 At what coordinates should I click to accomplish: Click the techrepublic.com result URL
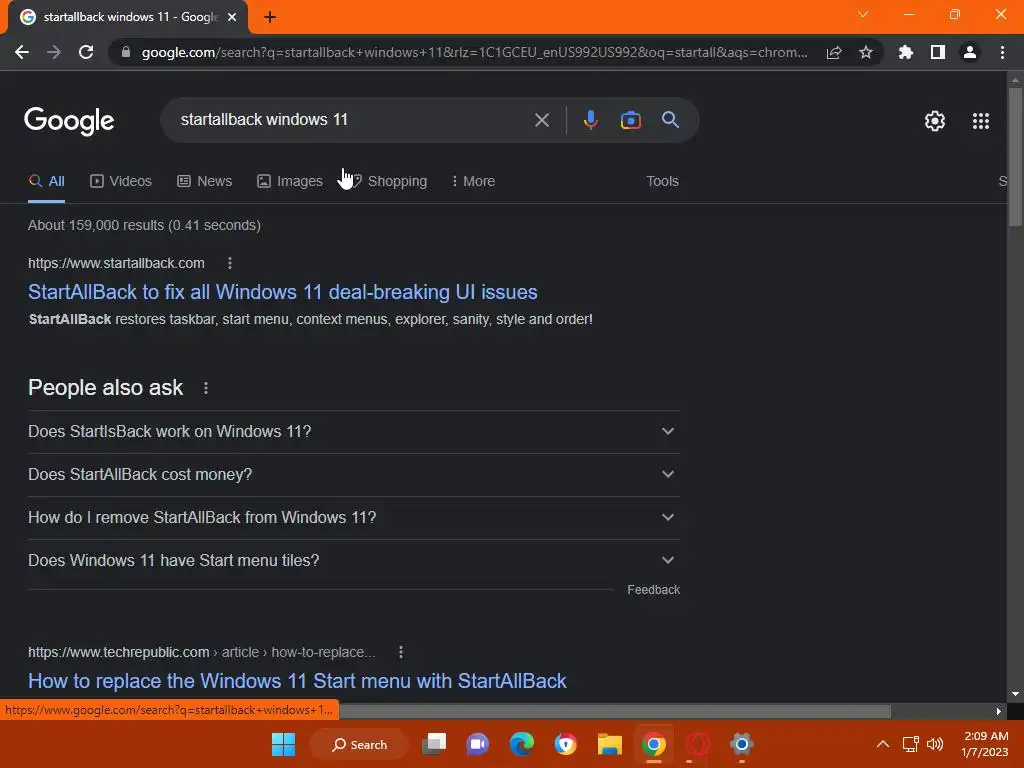coord(202,652)
